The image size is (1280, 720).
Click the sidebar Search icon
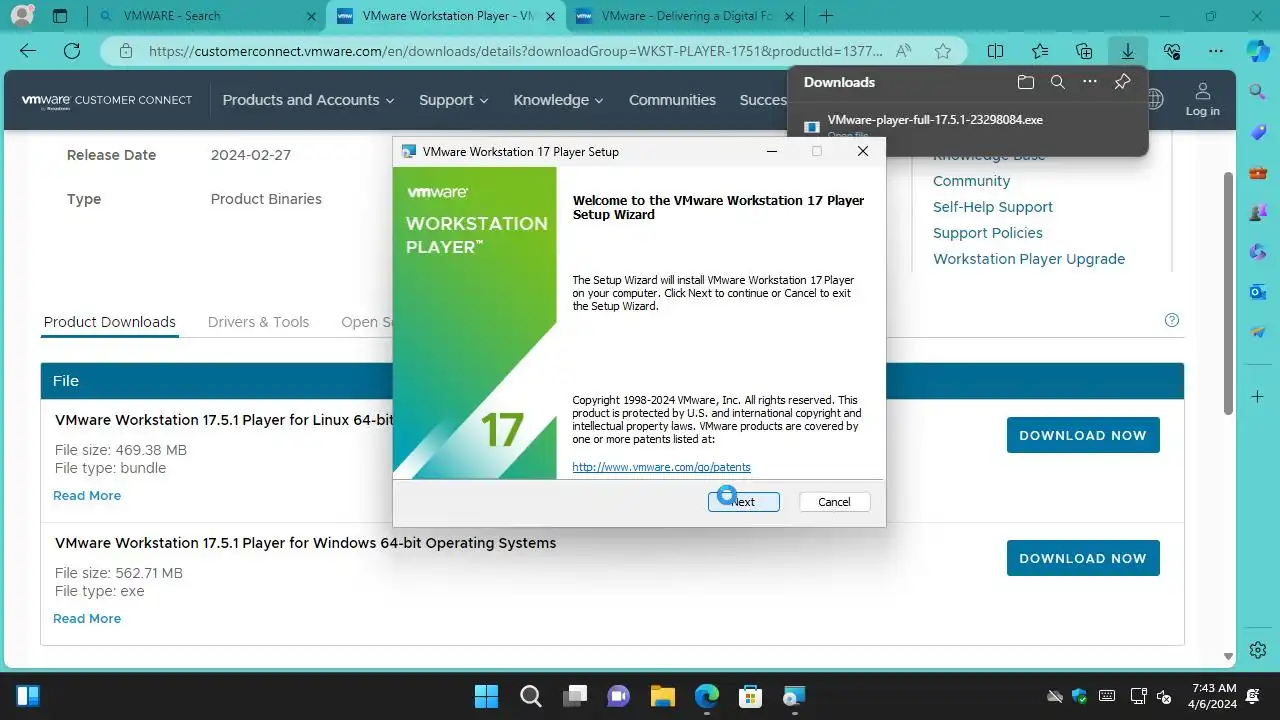click(1258, 92)
